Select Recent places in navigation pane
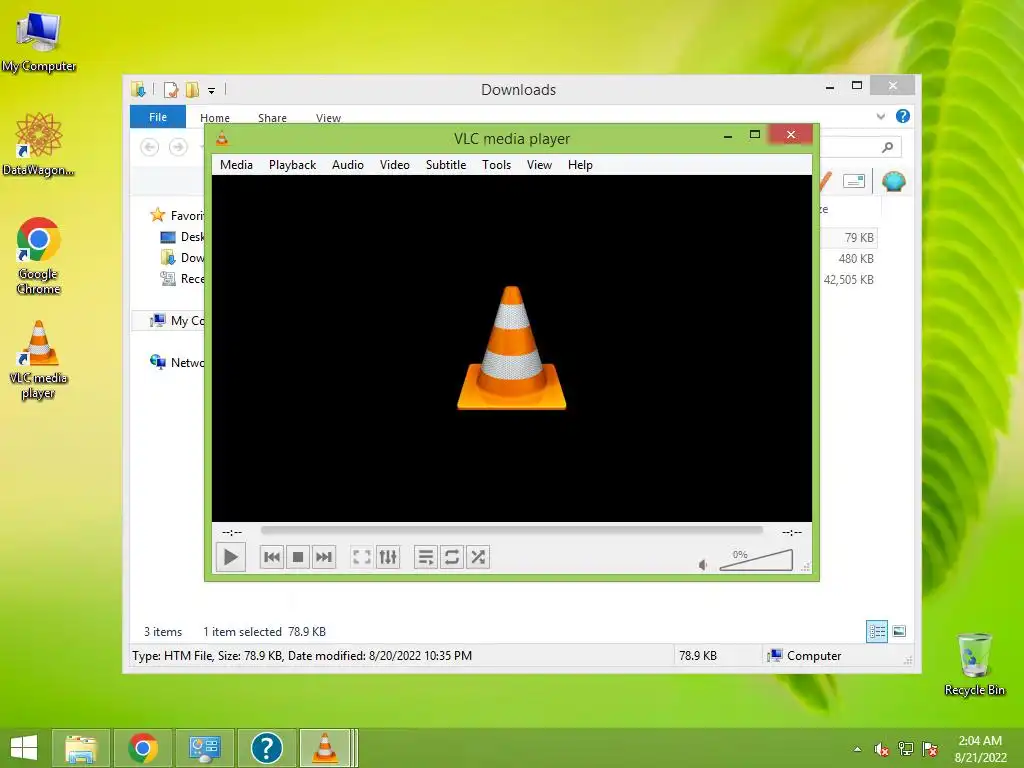 click(x=182, y=278)
